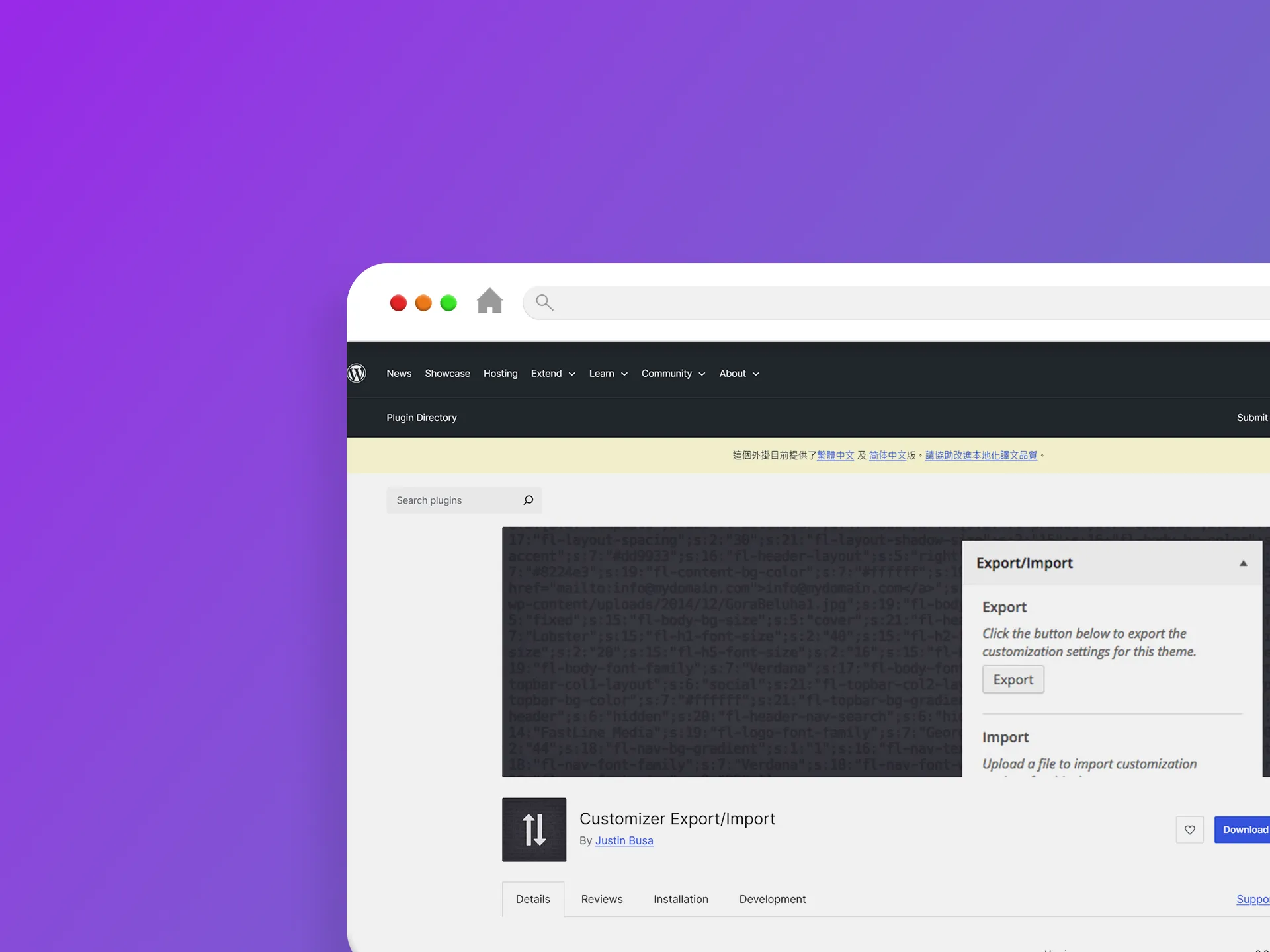
Task: Switch to the Development tab
Action: (x=772, y=899)
